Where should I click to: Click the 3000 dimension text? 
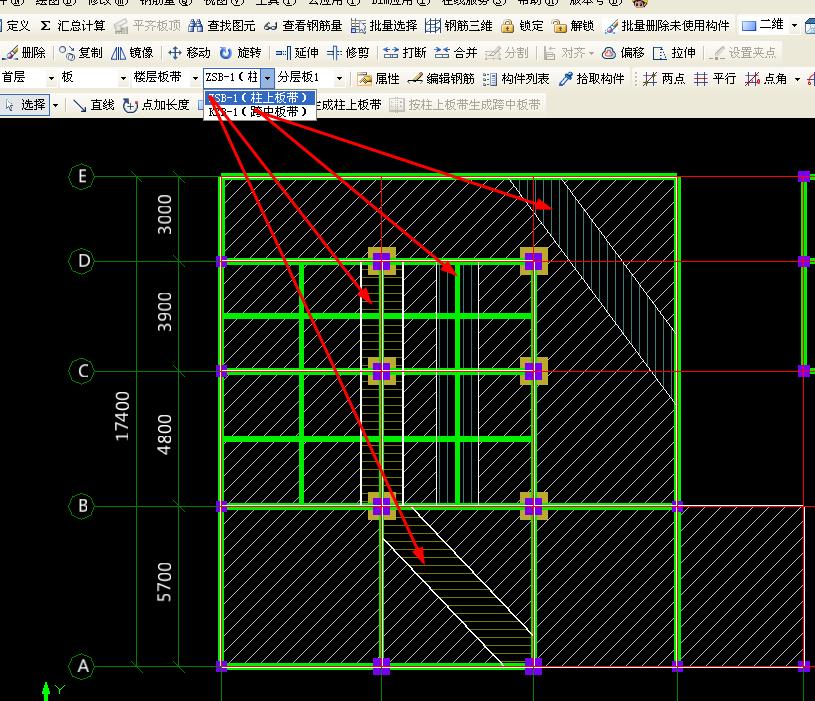(x=164, y=215)
